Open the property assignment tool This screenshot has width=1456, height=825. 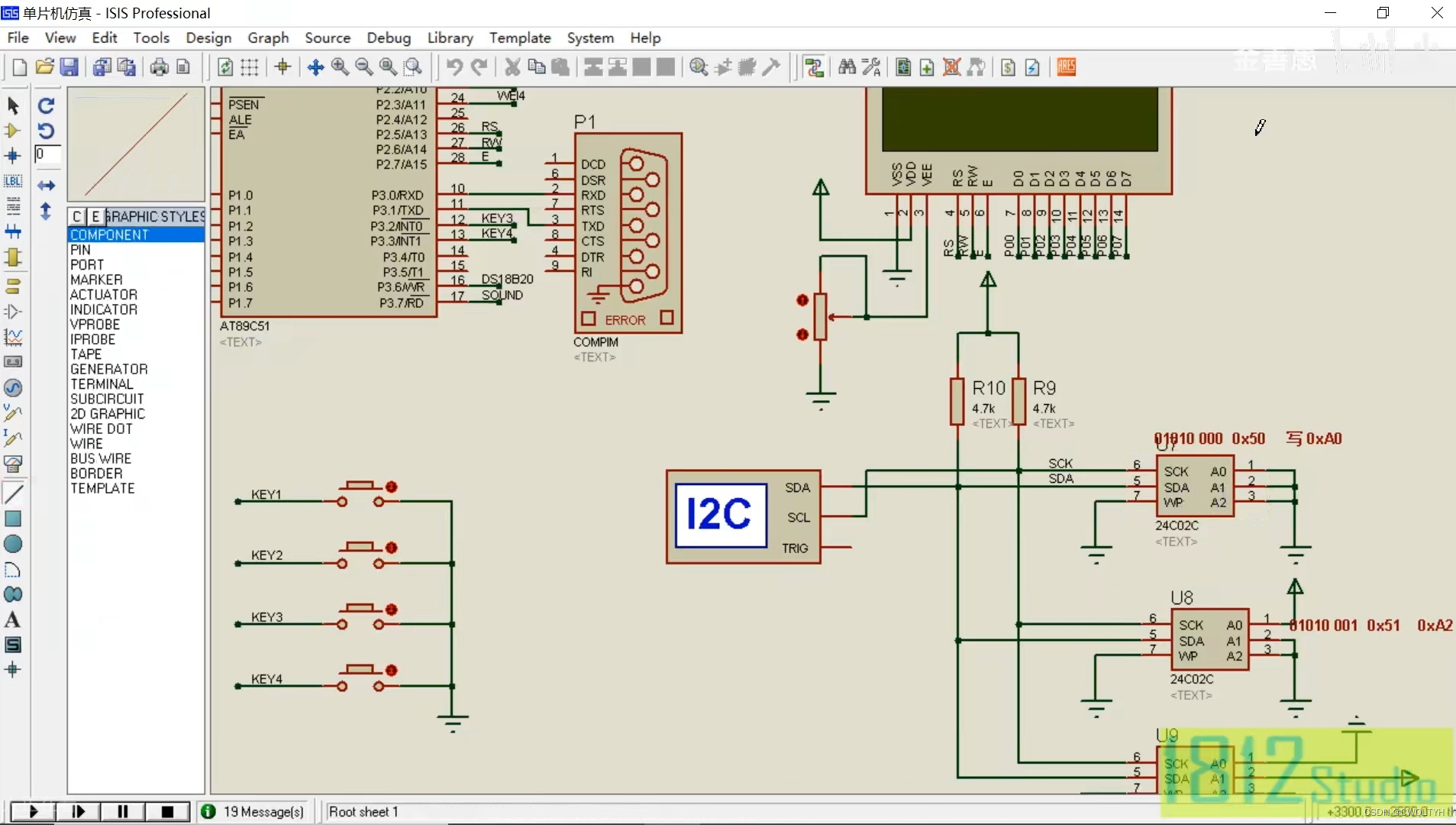tap(871, 67)
